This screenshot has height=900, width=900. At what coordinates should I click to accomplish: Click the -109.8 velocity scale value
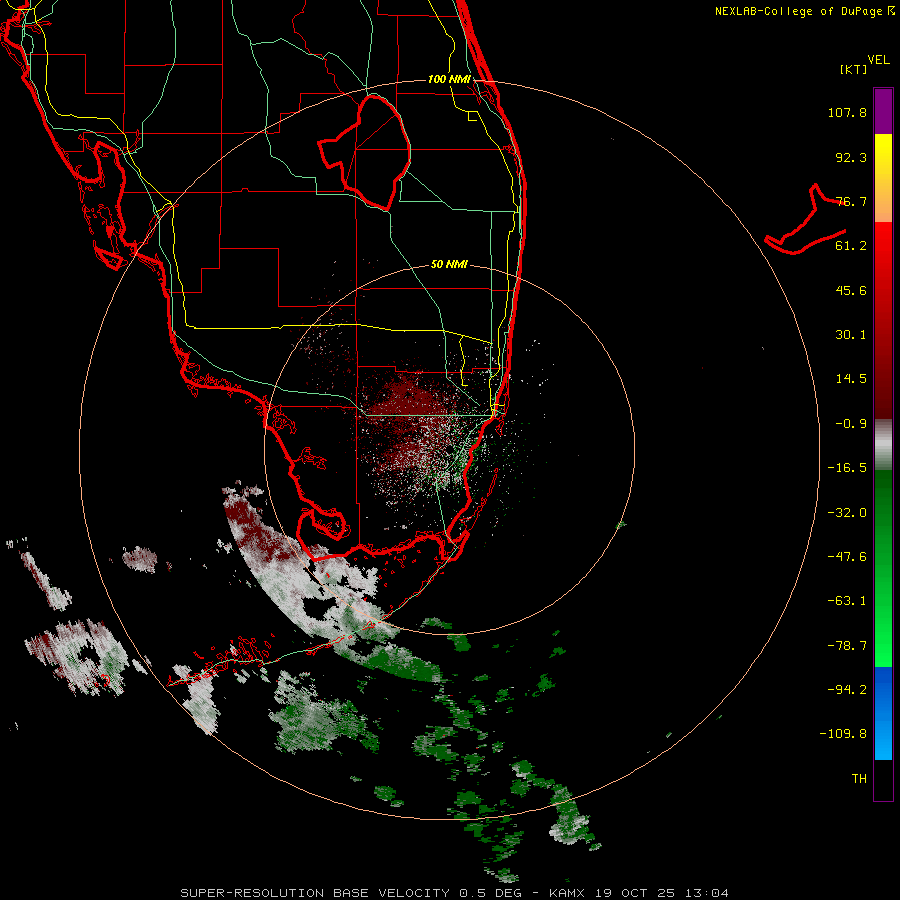click(843, 734)
